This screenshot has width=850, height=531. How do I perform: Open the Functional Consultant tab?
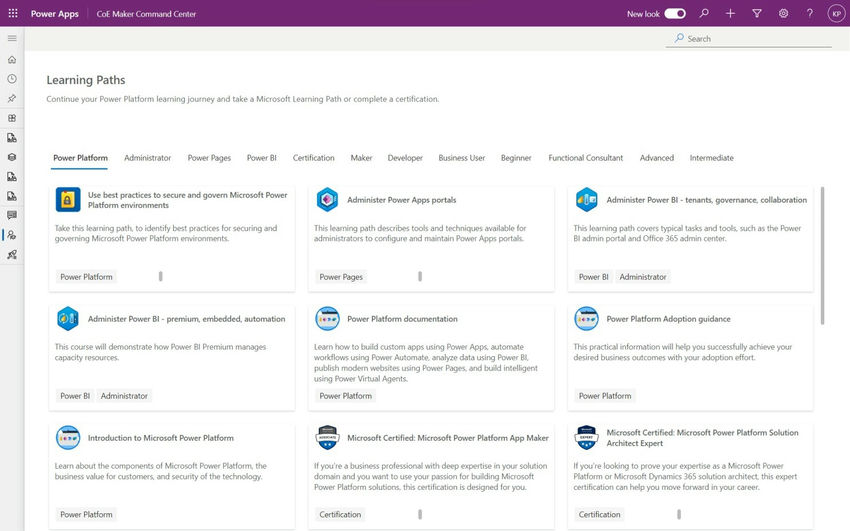click(585, 158)
